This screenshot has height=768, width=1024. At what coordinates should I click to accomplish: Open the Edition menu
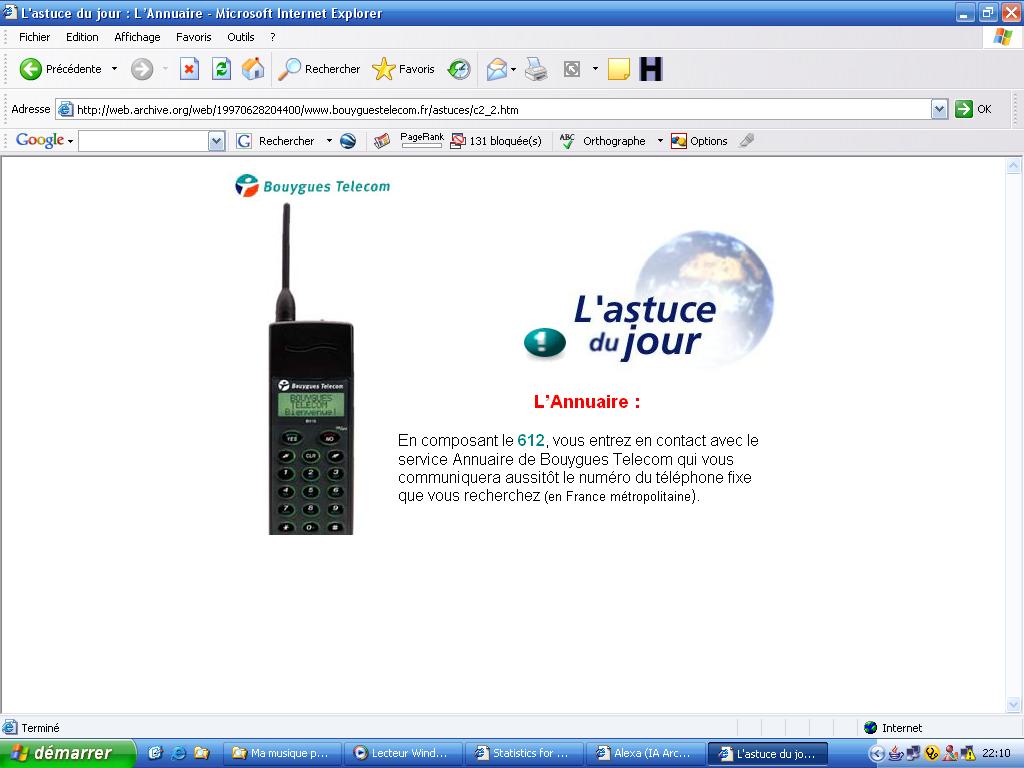click(82, 37)
